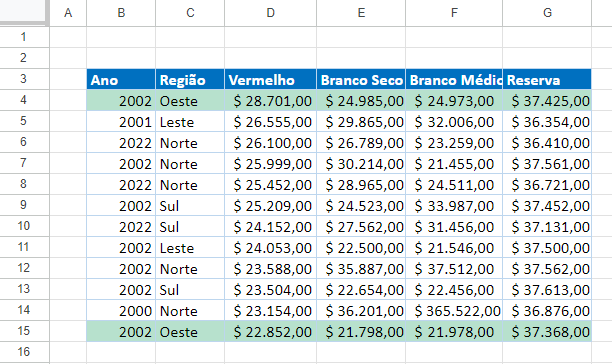The height and width of the screenshot is (364, 612).
Task: Click Sul in row 9
Action: (x=190, y=206)
